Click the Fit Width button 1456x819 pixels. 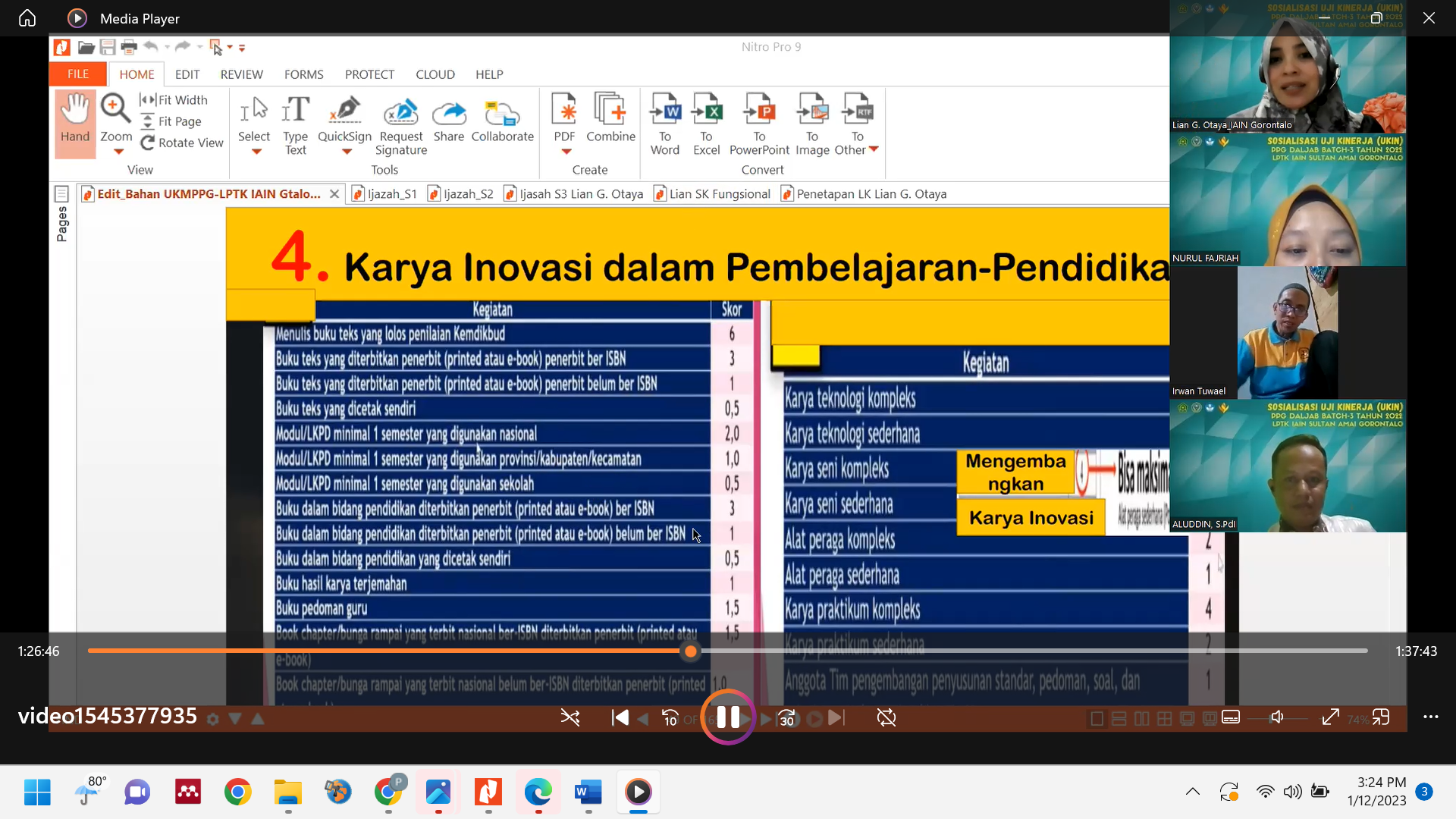coord(174,100)
